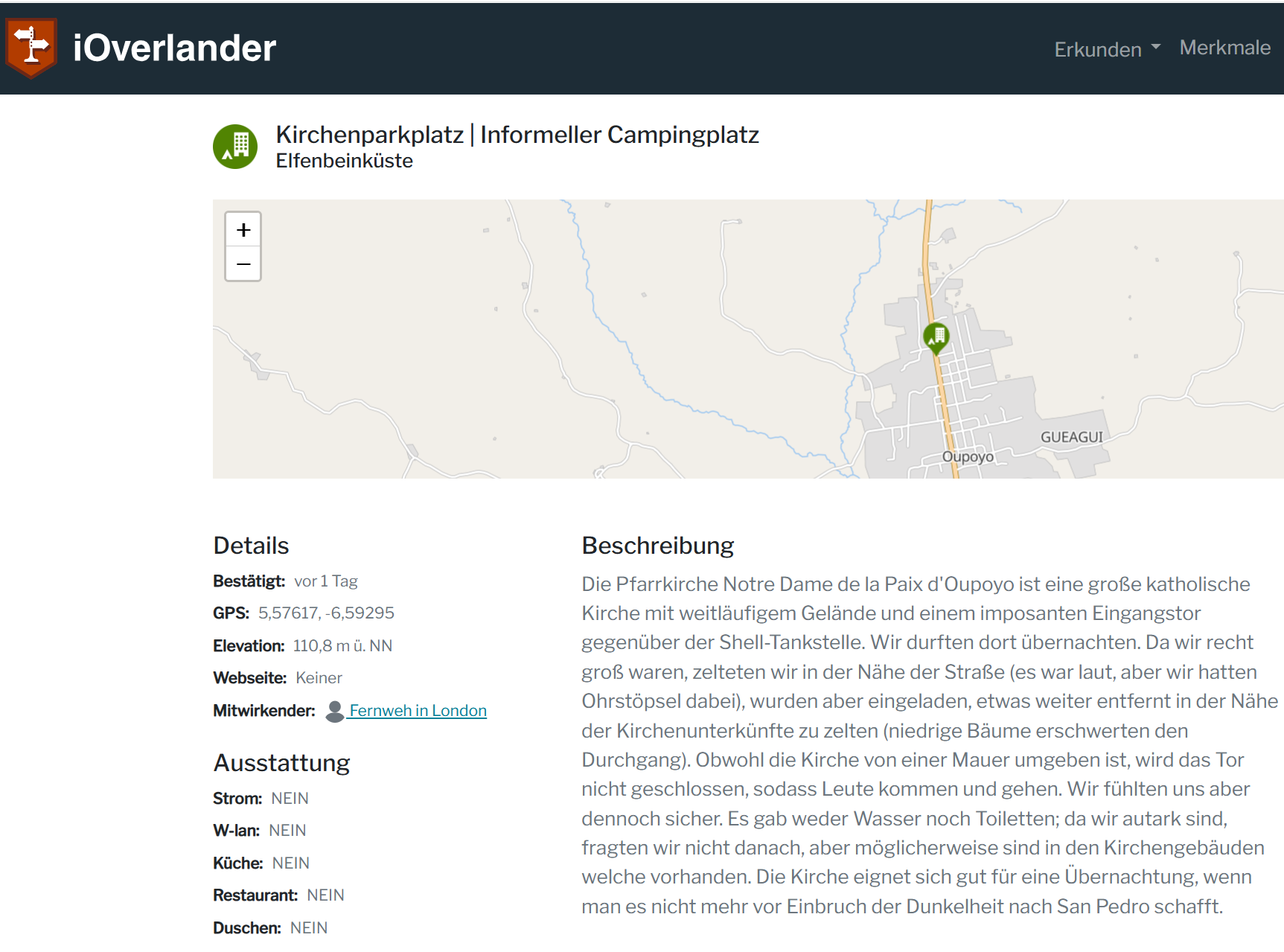
Task: Open the Fernweh in London contributor profile
Action: 418,711
